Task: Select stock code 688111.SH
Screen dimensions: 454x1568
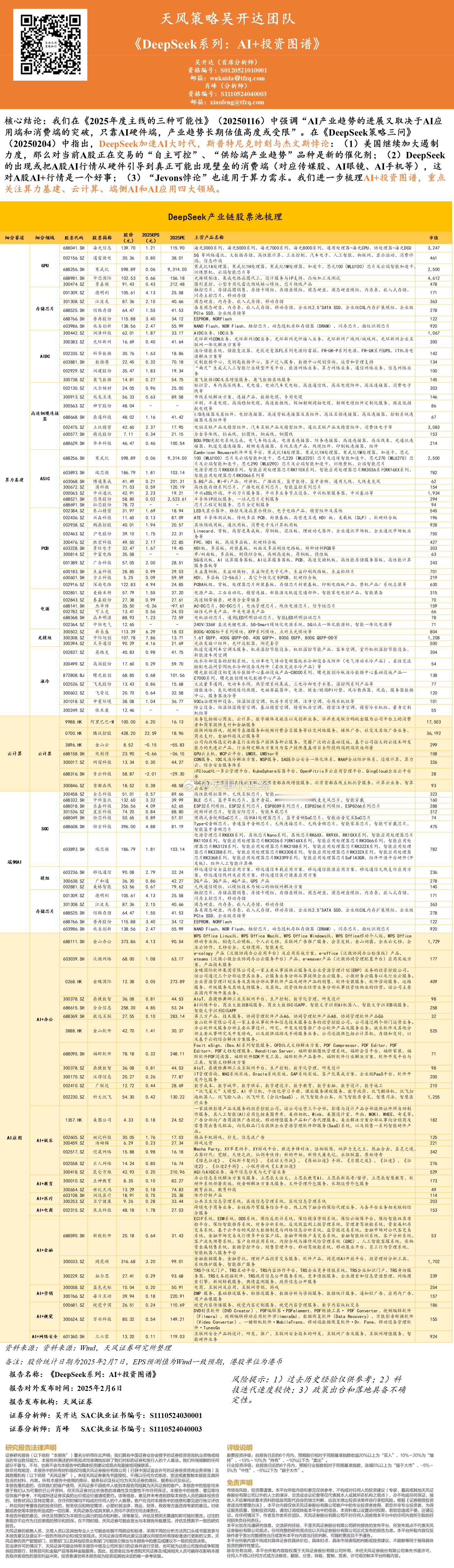Action: tap(74, 941)
